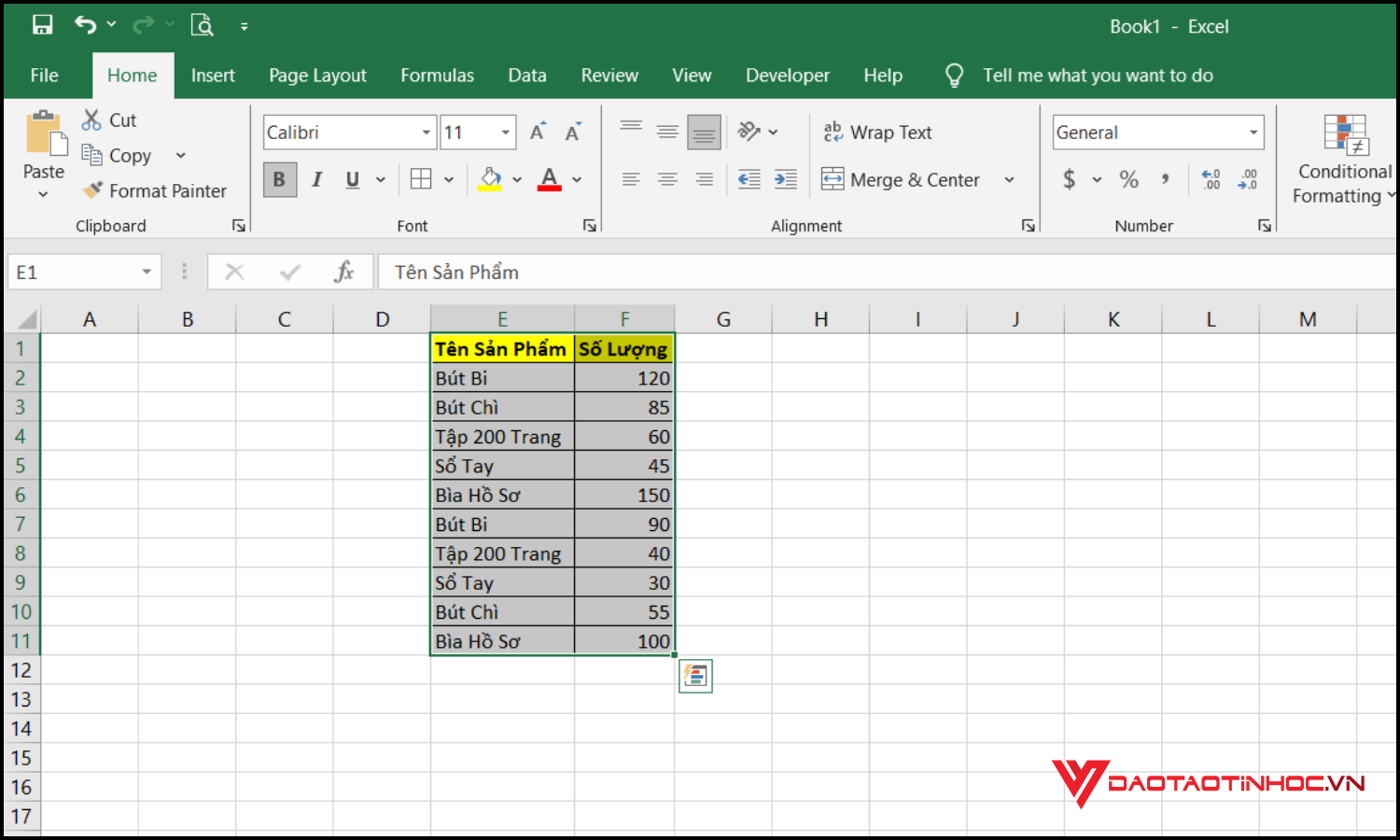Open the Font name dropdown
The image size is (1400, 840).
click(x=426, y=132)
